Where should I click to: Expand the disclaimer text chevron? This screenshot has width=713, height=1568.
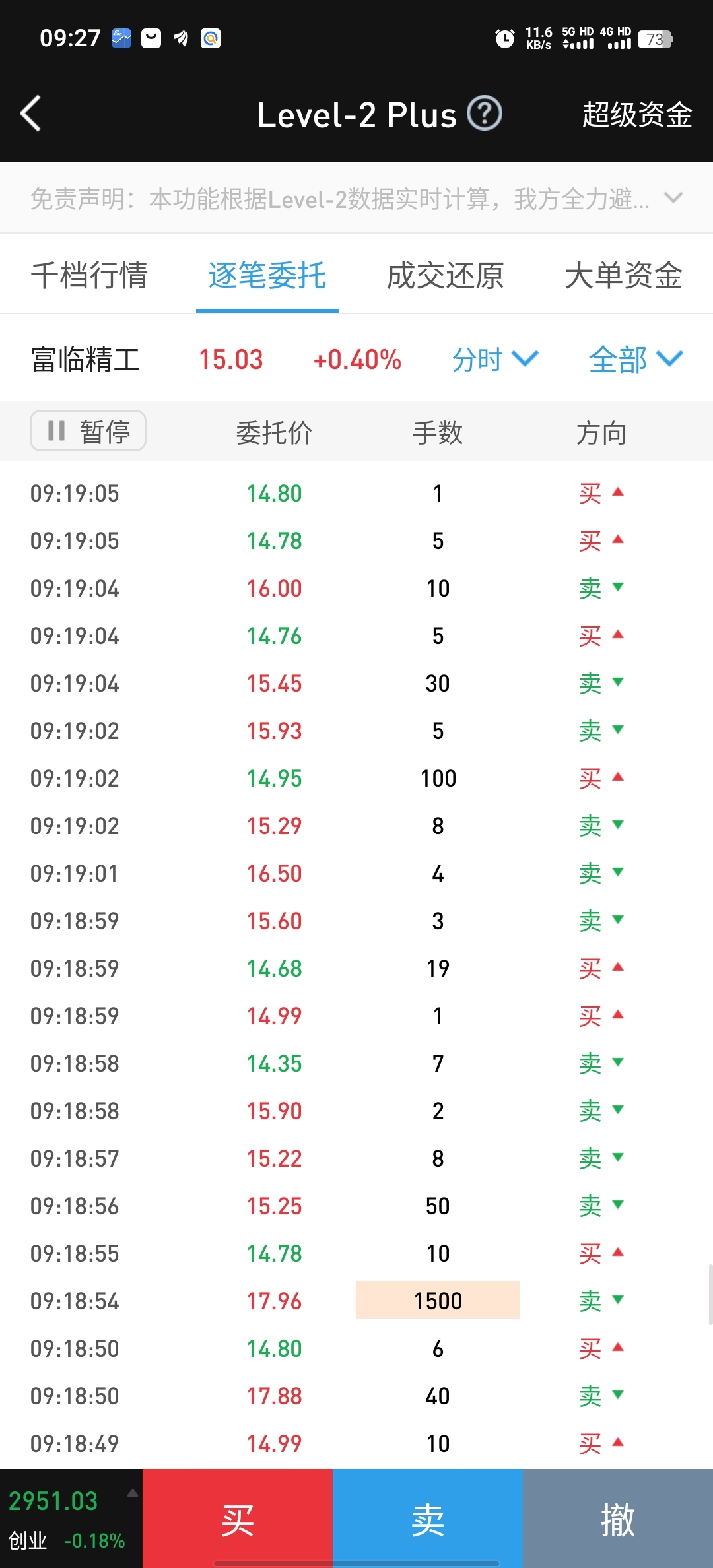tap(673, 197)
